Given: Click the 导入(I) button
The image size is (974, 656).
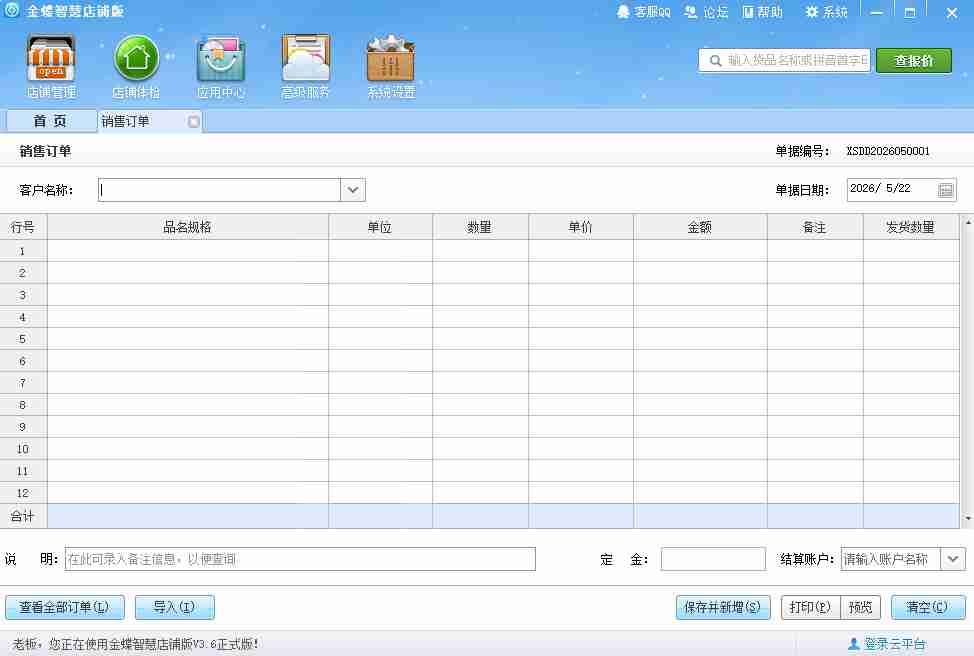Looking at the screenshot, I should pyautogui.click(x=175, y=607).
